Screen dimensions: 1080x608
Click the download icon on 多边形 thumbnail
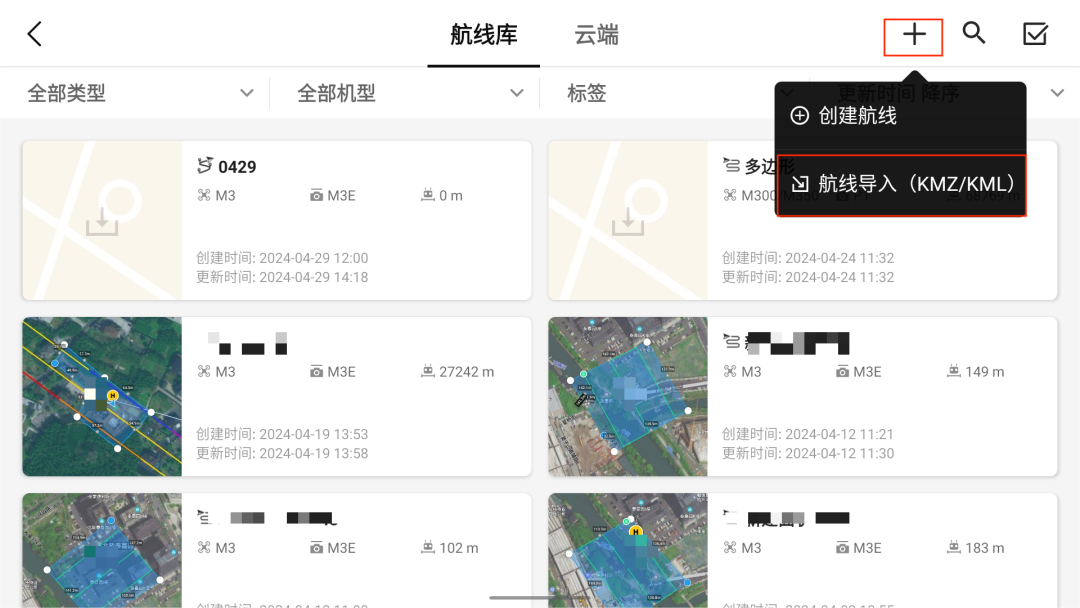[x=627, y=222]
